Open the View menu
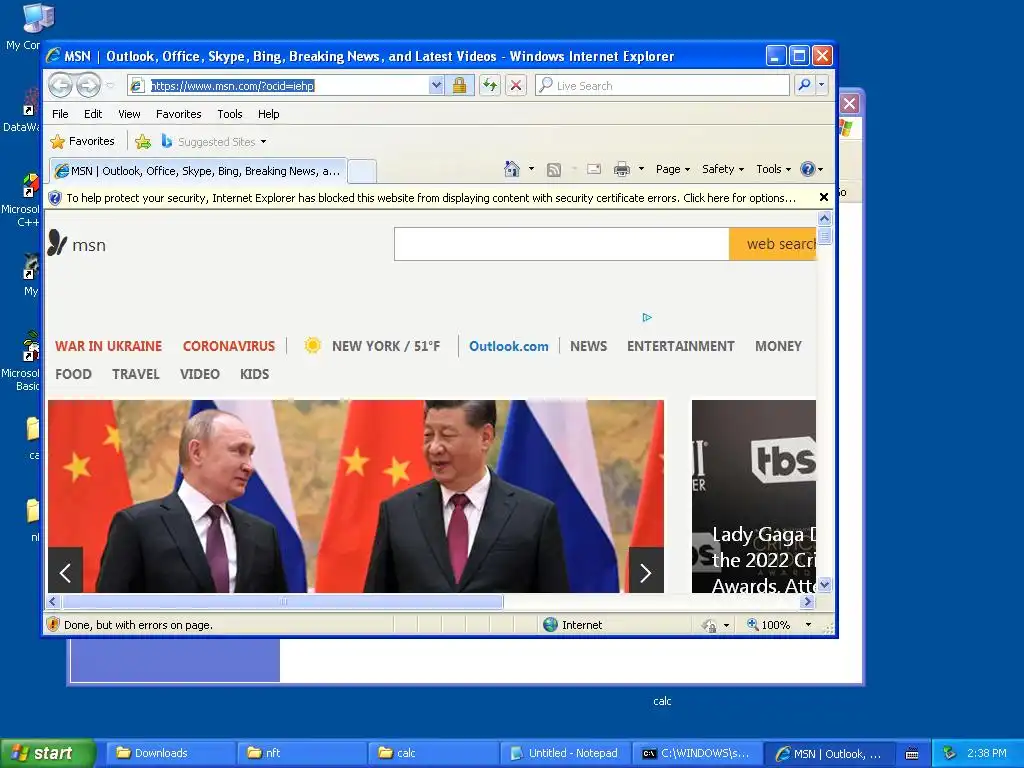This screenshot has height=768, width=1024. [129, 114]
